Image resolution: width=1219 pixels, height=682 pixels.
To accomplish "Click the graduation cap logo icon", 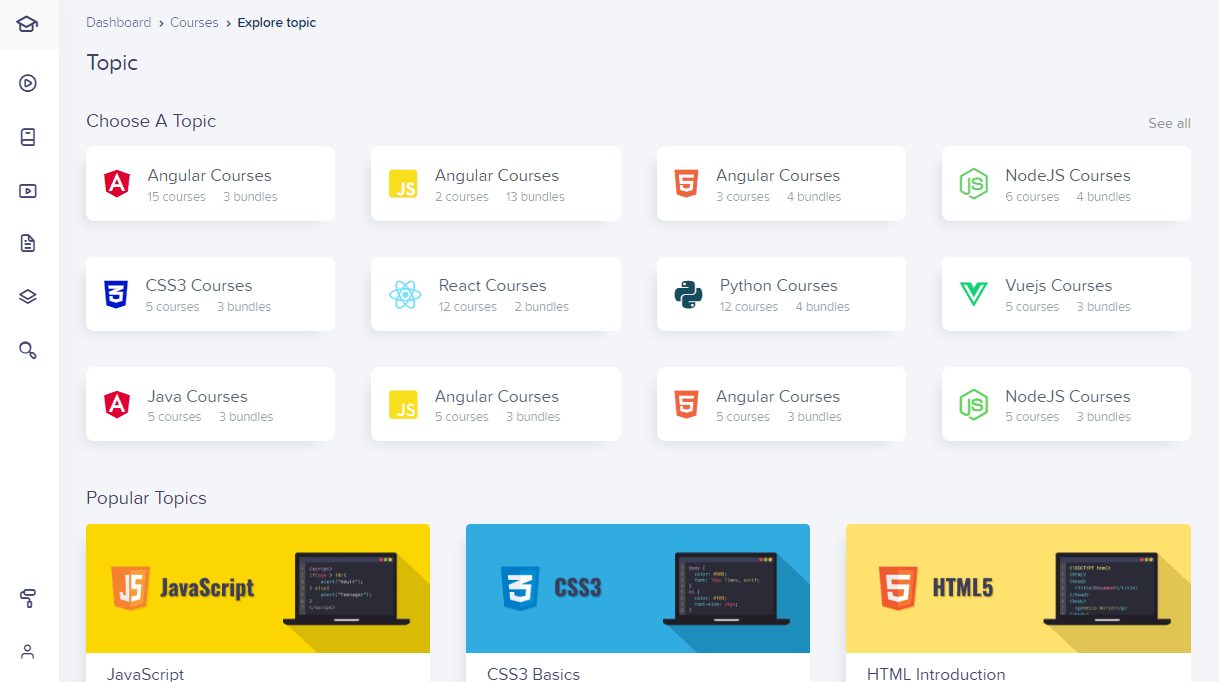I will point(28,24).
